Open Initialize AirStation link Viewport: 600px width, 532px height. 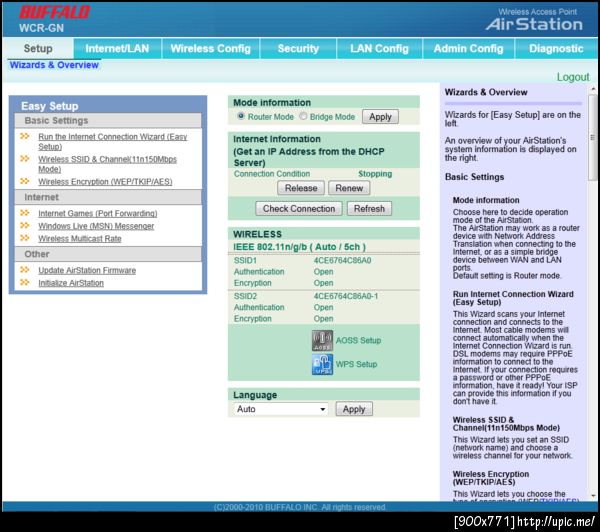pyautogui.click(x=71, y=283)
